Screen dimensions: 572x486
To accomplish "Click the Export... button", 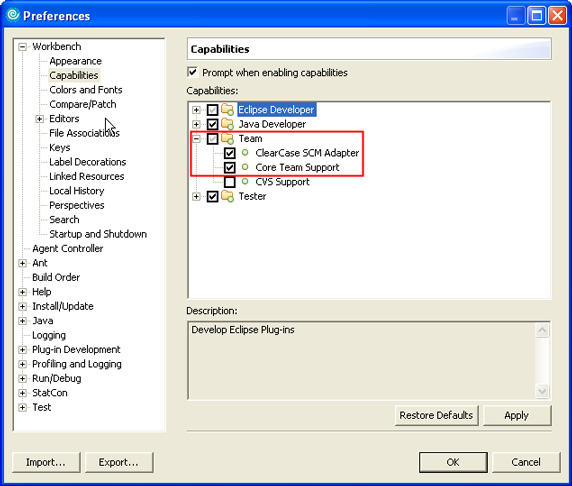I will 119,462.
